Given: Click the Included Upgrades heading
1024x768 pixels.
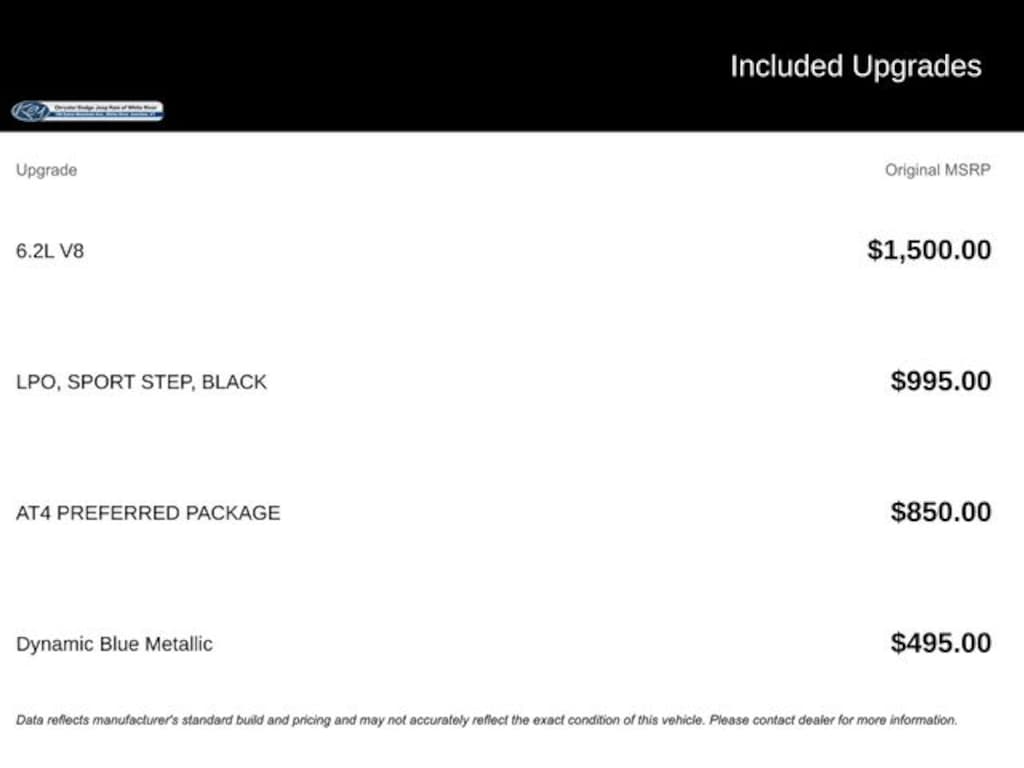Looking at the screenshot, I should (x=855, y=67).
